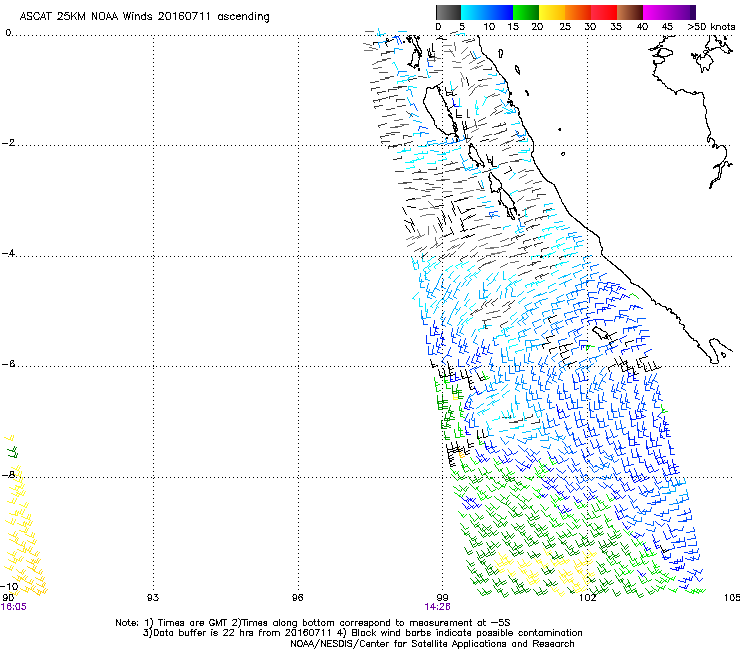Click the cyan-blue 5–15 knots legend gradient
This screenshot has height=650, width=740.
point(487,12)
